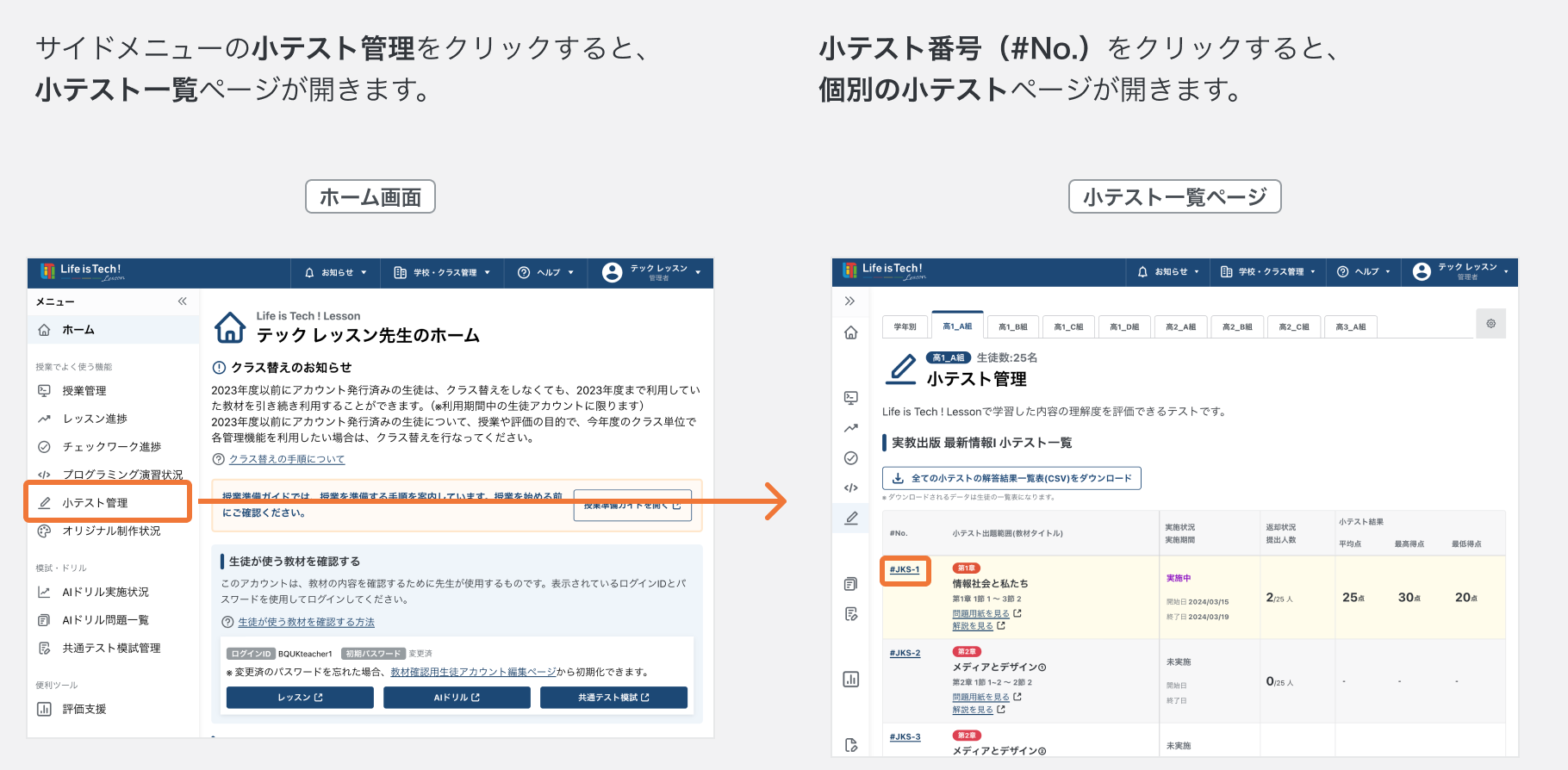1568x770 pixels.
Task: Open 学校・クラス管理 dropdown on the home screen
Action: click(x=442, y=272)
